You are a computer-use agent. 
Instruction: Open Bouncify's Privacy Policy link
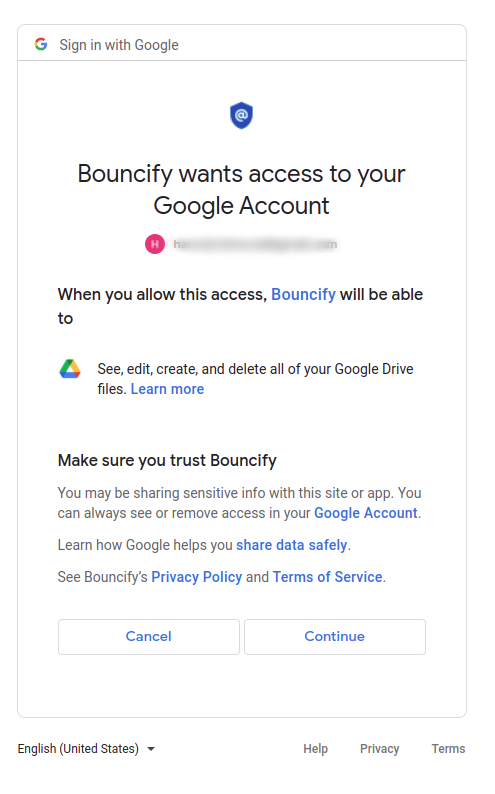(196, 577)
